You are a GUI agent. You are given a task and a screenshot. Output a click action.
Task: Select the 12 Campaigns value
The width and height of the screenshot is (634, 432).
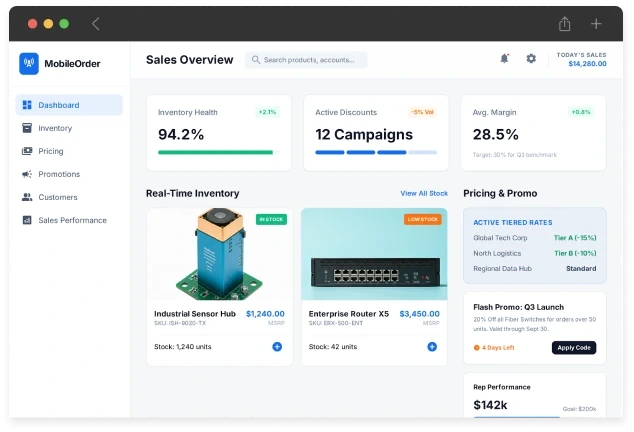[x=364, y=134]
